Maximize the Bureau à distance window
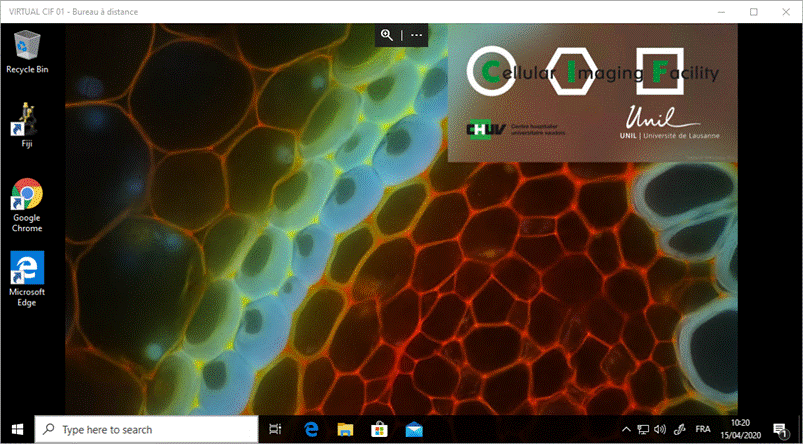Screen dimensions: 803x444 754,11
